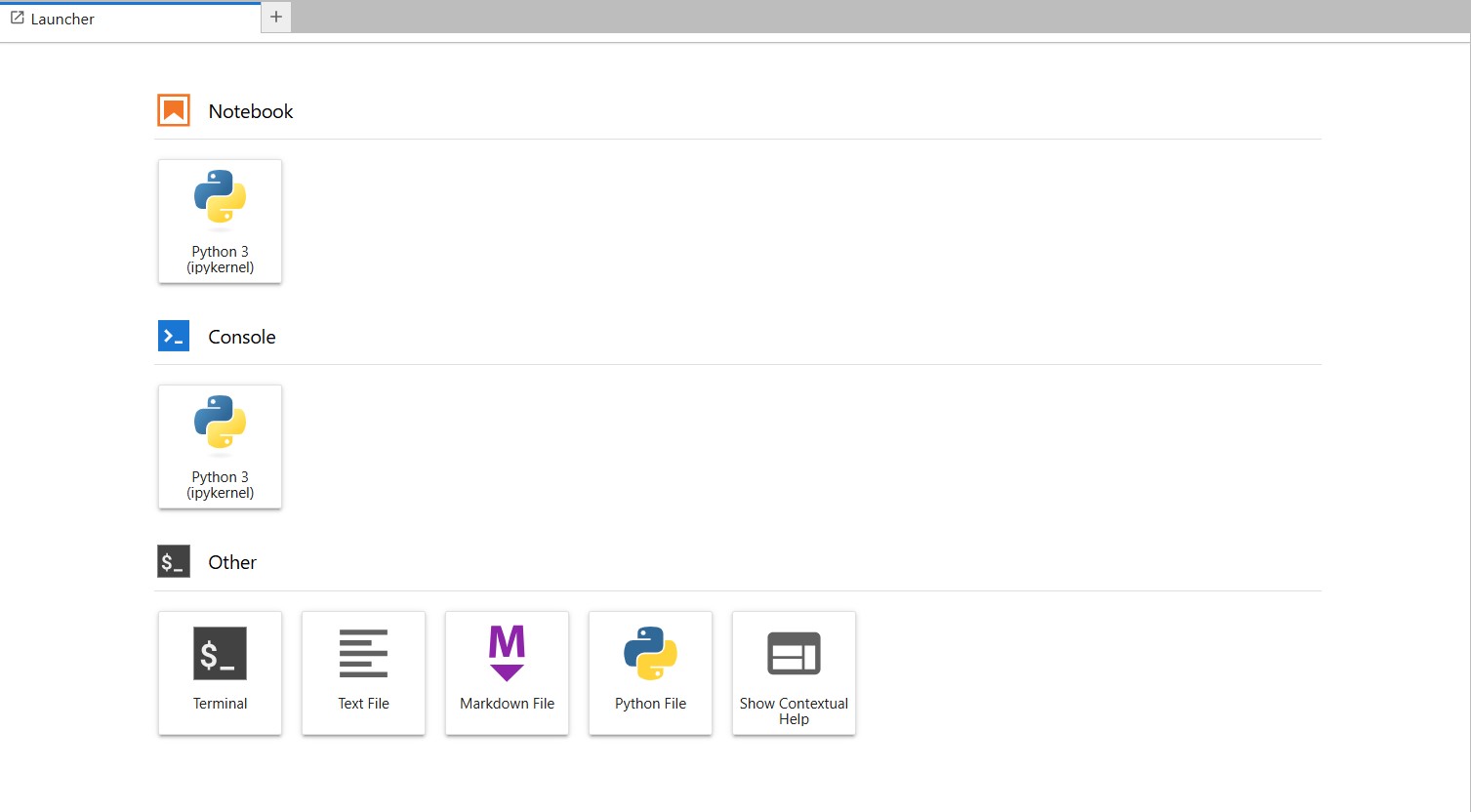Click the Python File label
Viewport: 1471px width, 812px height.
click(650, 704)
